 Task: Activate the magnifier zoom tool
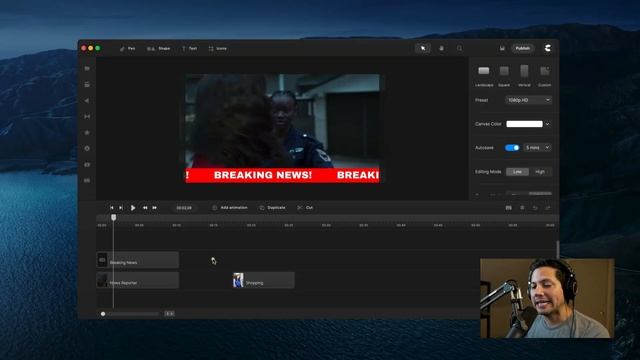point(460,48)
